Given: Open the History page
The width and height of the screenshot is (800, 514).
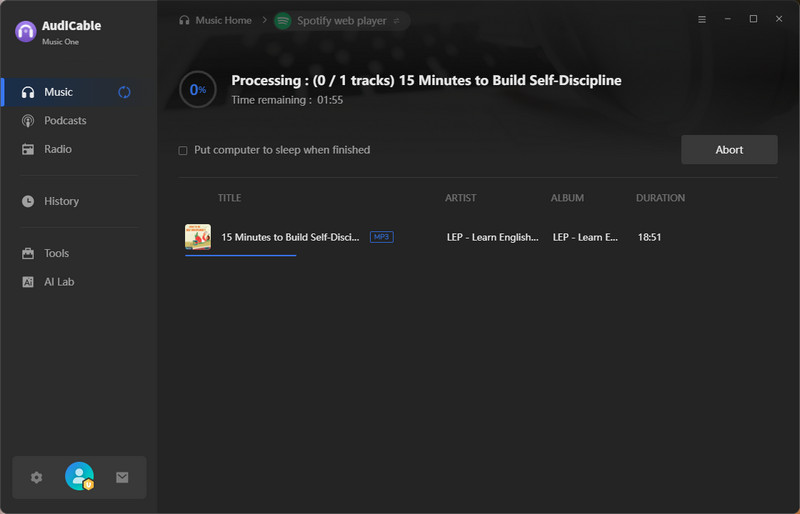Looking at the screenshot, I should point(79,201).
